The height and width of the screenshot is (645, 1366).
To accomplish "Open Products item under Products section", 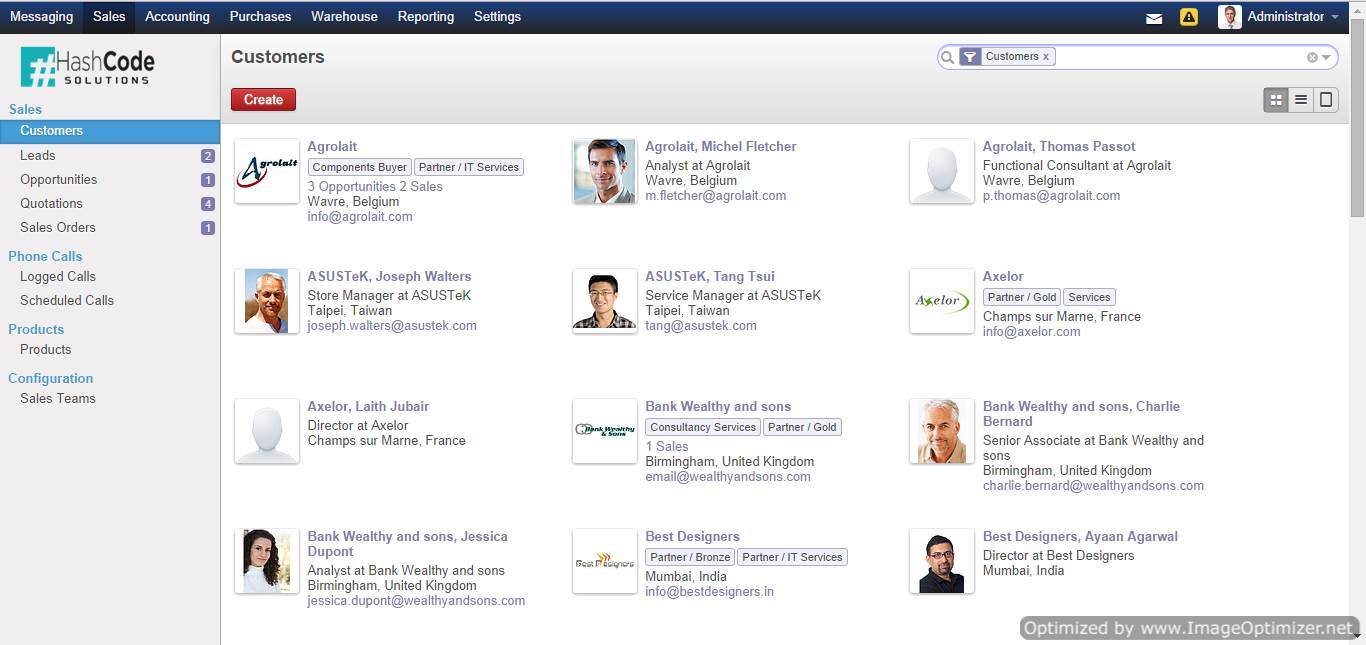I will tap(110, 349).
